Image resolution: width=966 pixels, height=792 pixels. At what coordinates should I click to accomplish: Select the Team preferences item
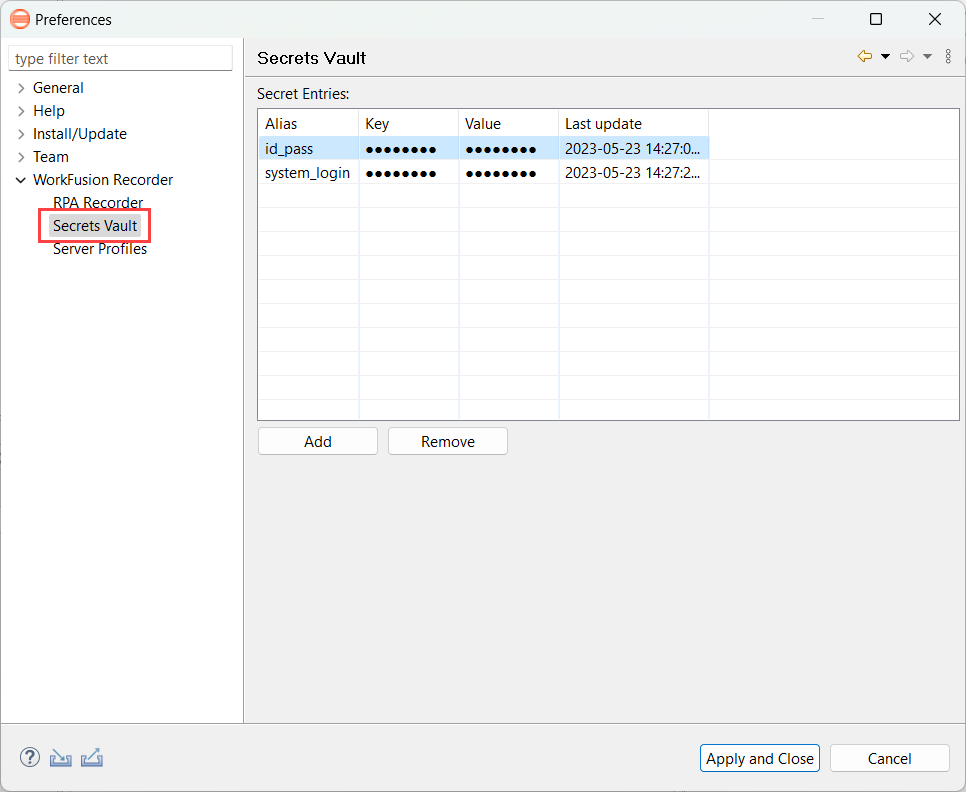pos(51,157)
